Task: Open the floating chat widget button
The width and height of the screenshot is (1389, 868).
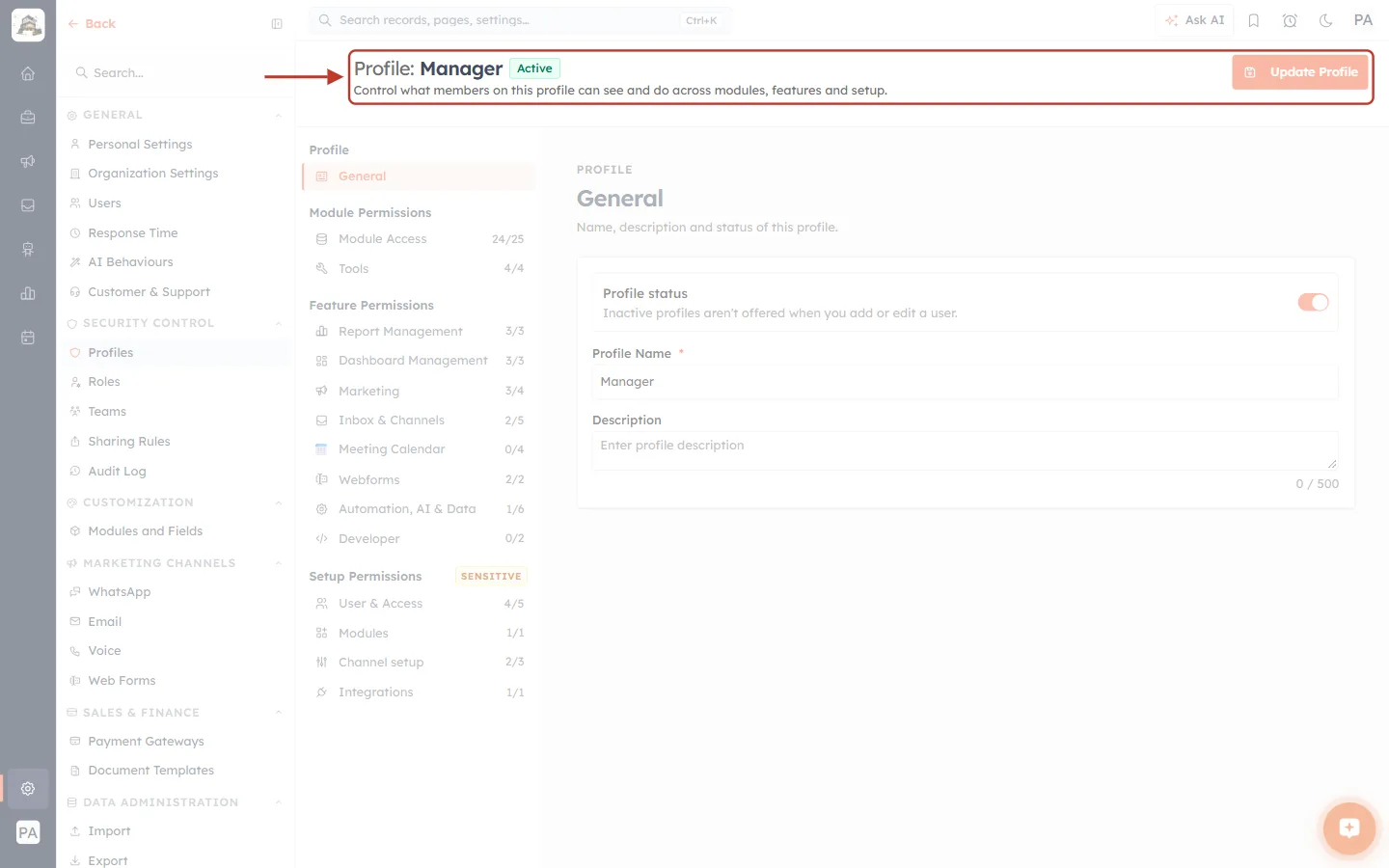Action: [x=1348, y=827]
